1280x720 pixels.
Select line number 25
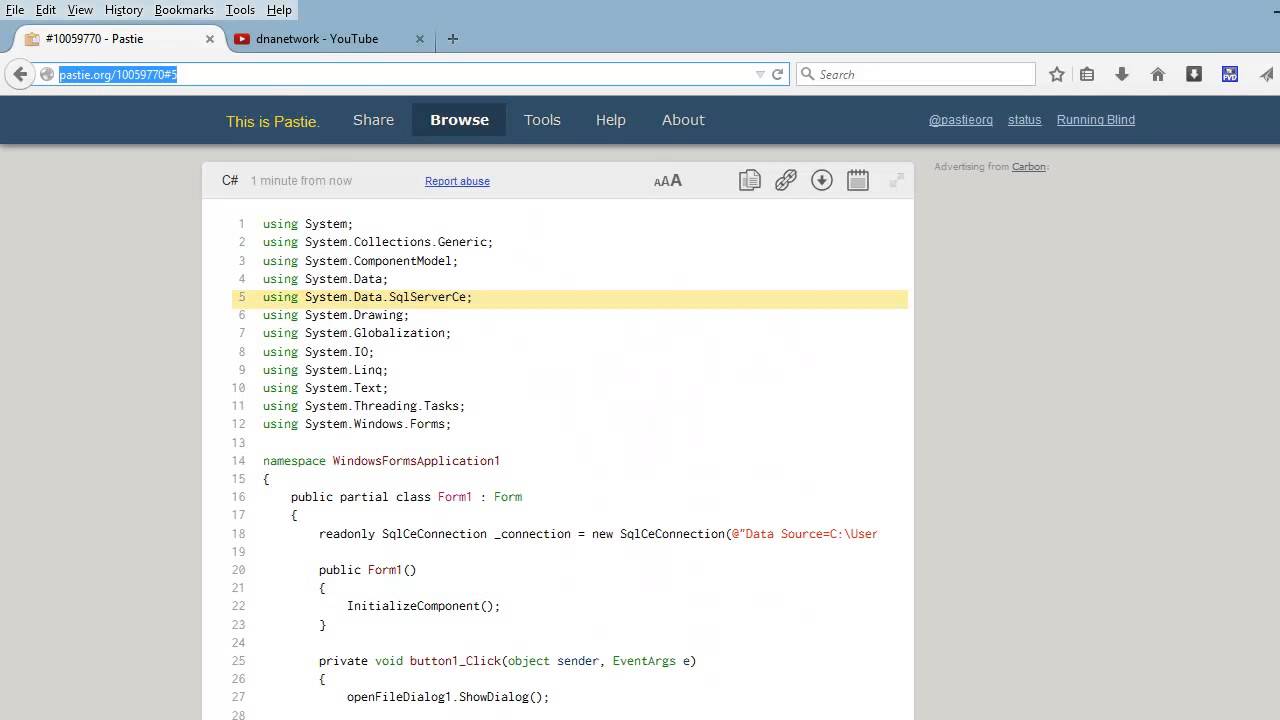(238, 661)
